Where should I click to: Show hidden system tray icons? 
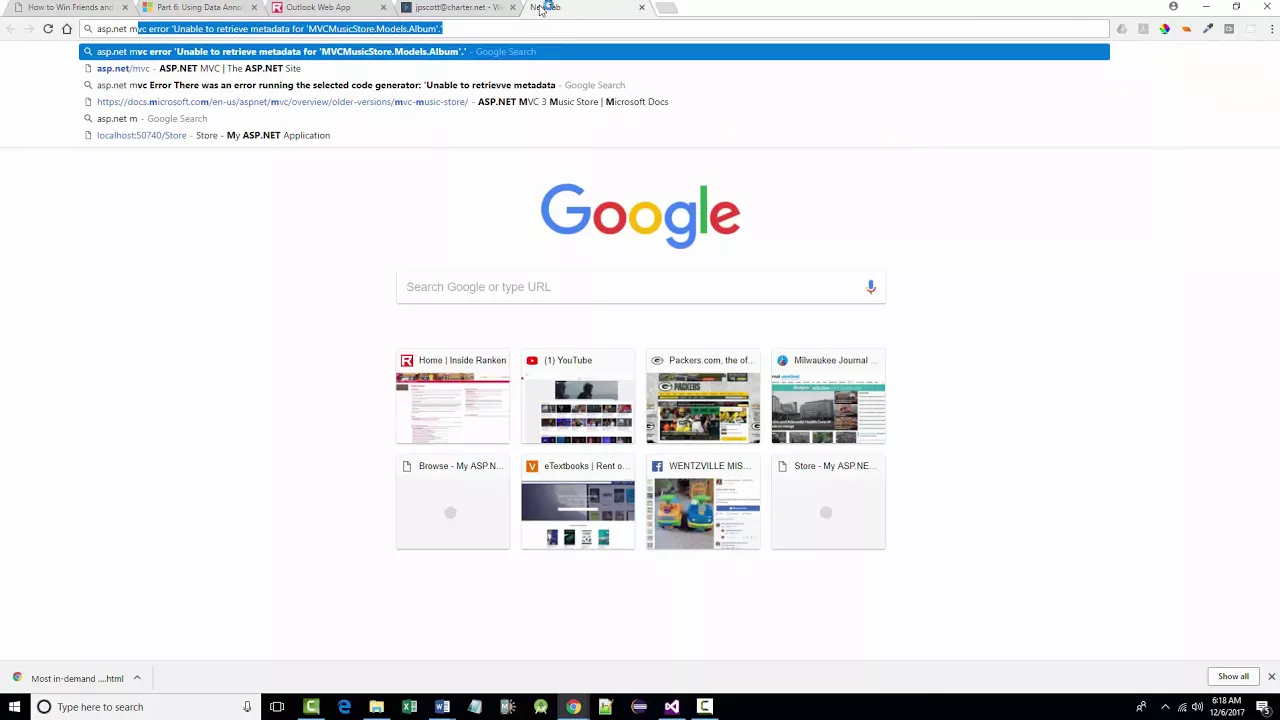pos(1165,707)
